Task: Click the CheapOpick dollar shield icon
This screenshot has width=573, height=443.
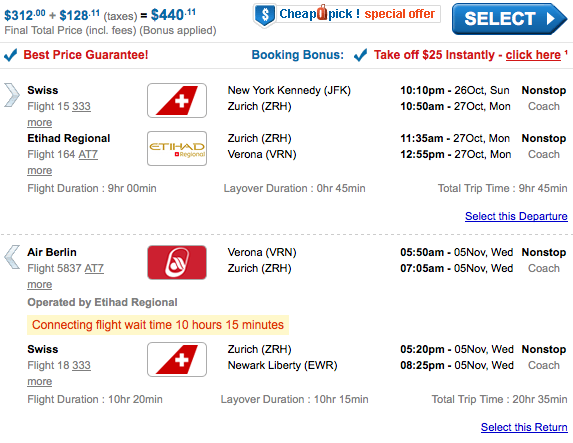Action: (265, 15)
